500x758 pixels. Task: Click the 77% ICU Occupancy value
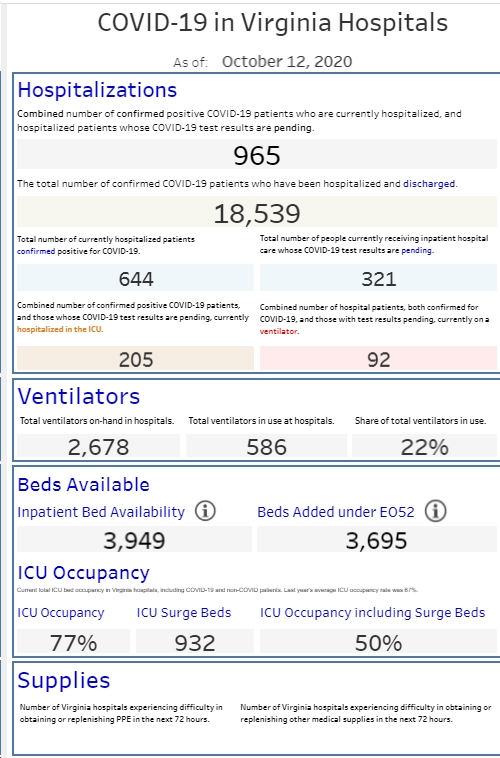click(74, 642)
